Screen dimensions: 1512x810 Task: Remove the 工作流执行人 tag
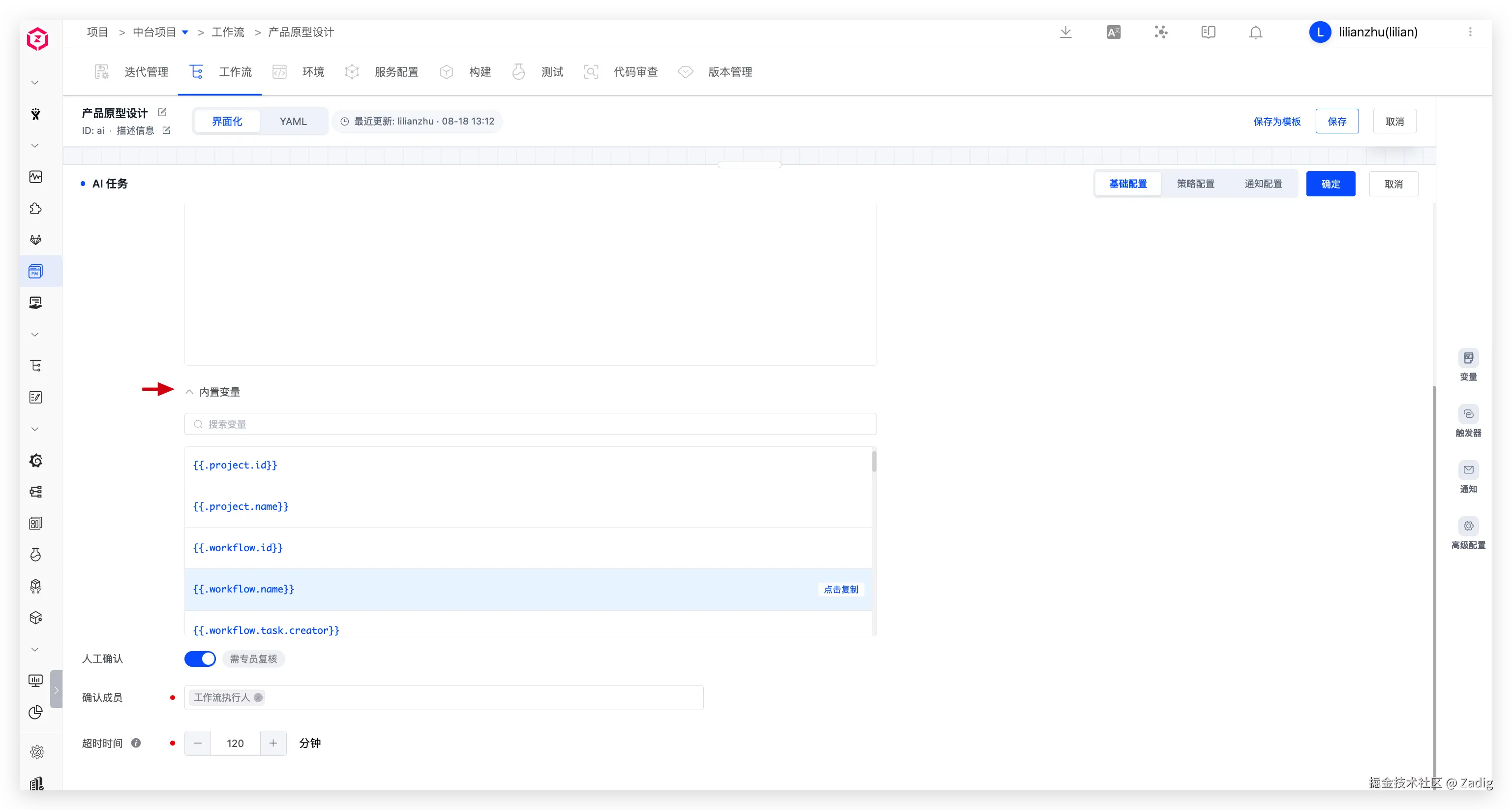[x=258, y=697]
